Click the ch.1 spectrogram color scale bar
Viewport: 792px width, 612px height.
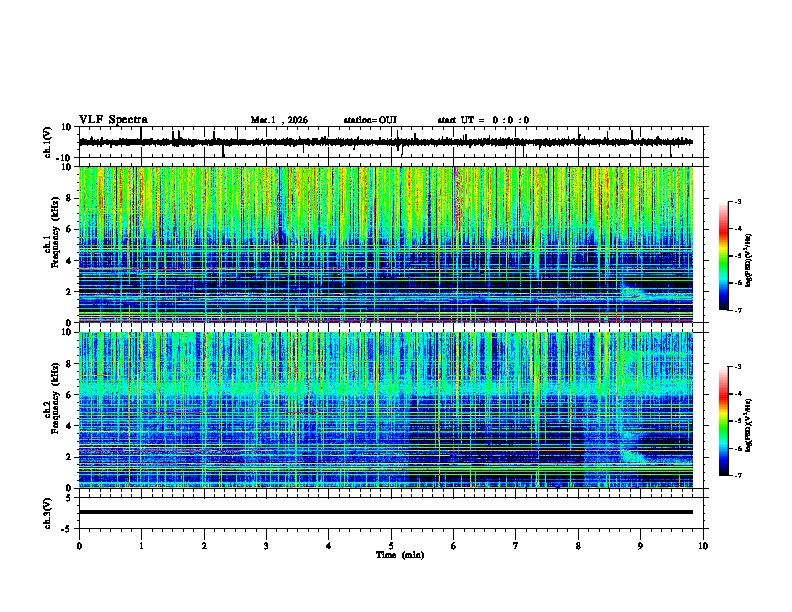pyautogui.click(x=724, y=256)
